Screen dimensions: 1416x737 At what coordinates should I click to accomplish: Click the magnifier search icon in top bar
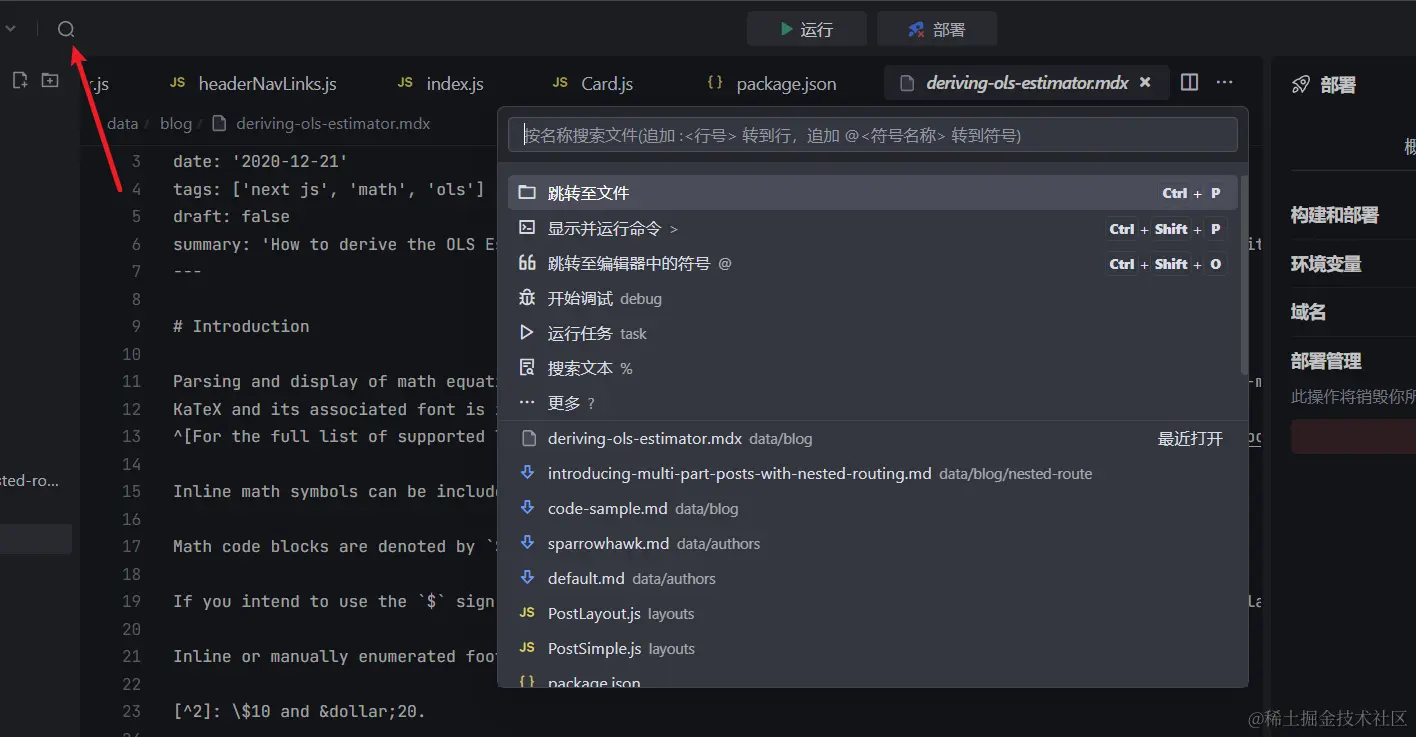pyautogui.click(x=66, y=29)
